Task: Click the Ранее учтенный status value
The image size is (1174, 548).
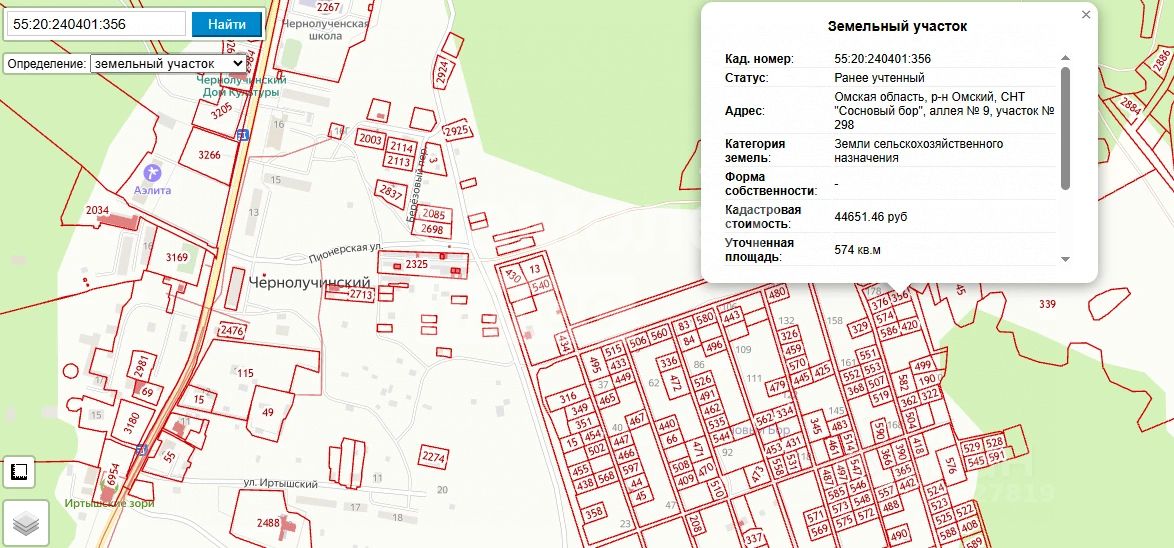Action: [x=880, y=78]
